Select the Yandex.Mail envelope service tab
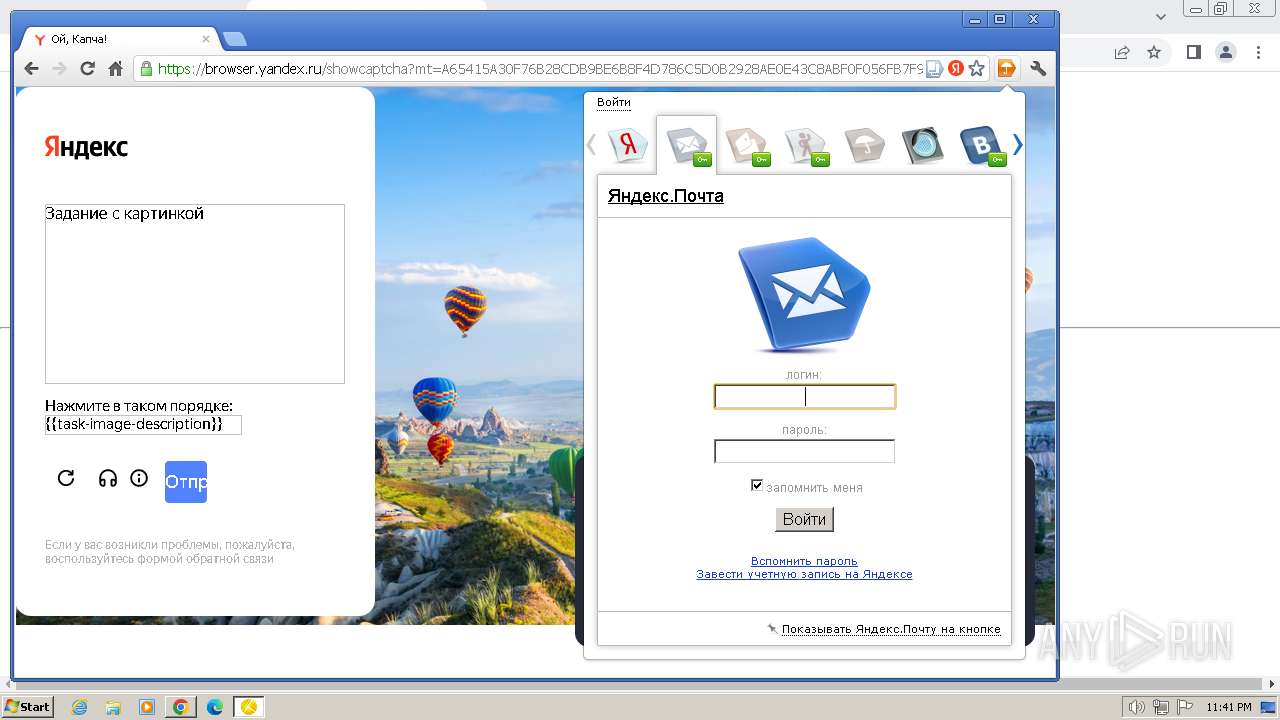This screenshot has height=720, width=1280. [x=687, y=146]
